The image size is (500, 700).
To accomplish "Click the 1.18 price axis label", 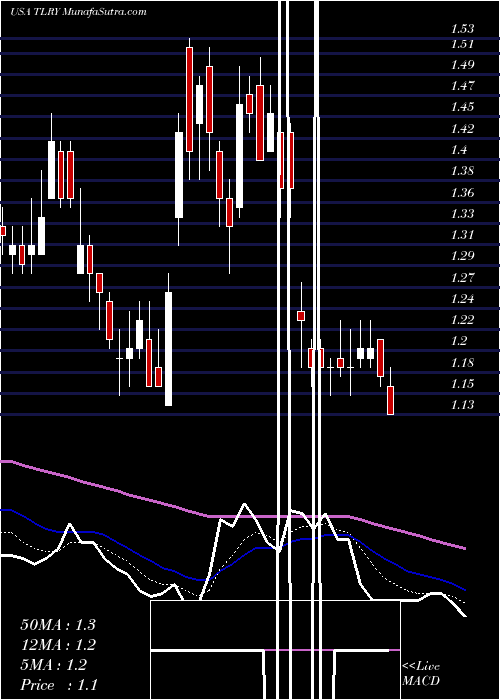I will (x=462, y=362).
